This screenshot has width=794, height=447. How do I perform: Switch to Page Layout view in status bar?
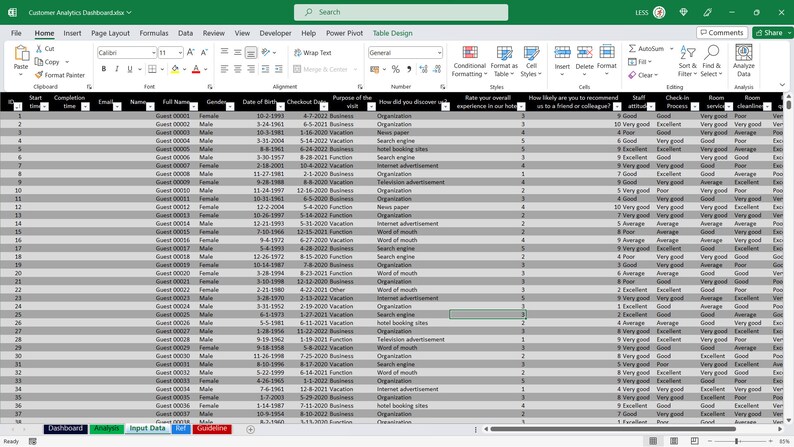pos(674,441)
